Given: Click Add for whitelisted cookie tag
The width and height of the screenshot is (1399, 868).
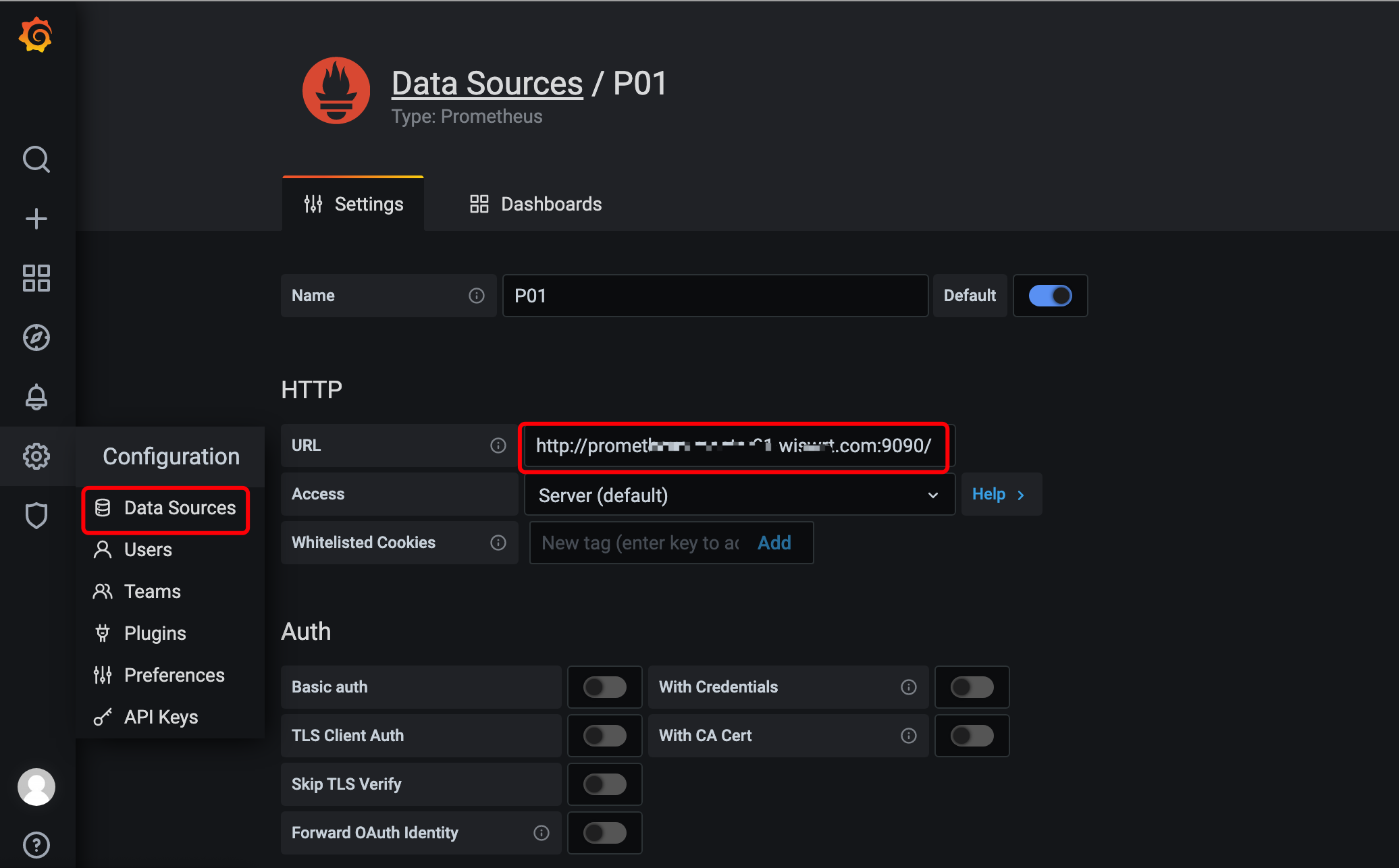Looking at the screenshot, I should coord(774,543).
